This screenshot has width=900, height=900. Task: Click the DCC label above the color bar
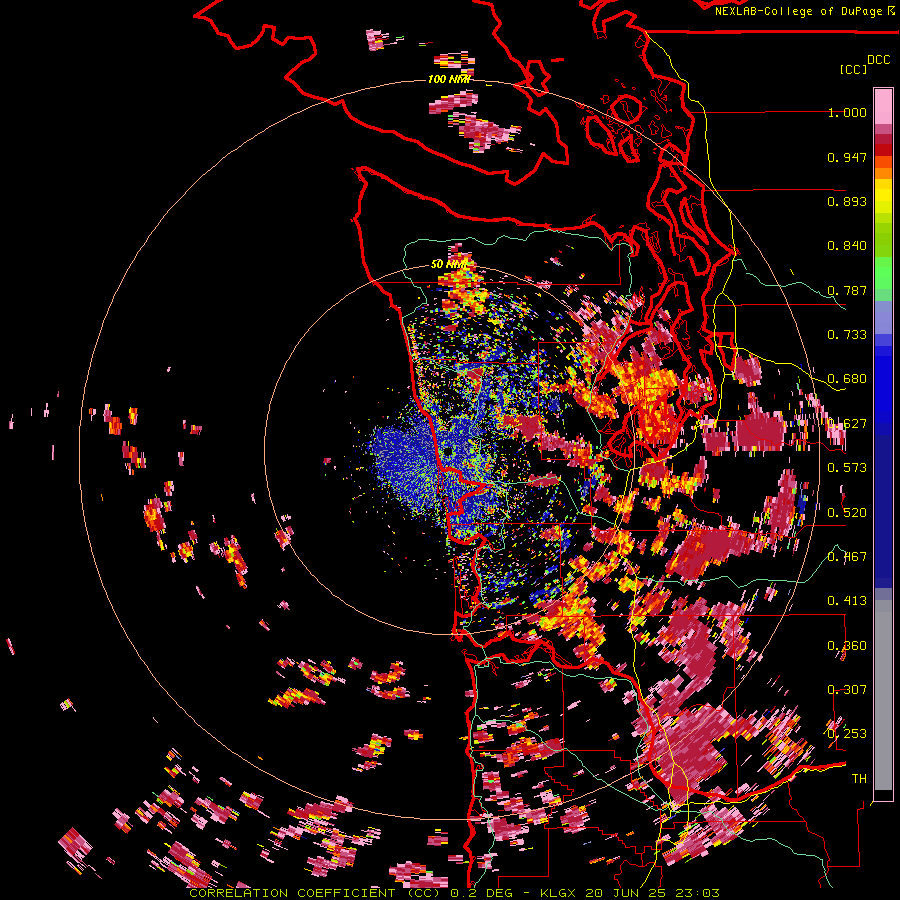point(878,60)
